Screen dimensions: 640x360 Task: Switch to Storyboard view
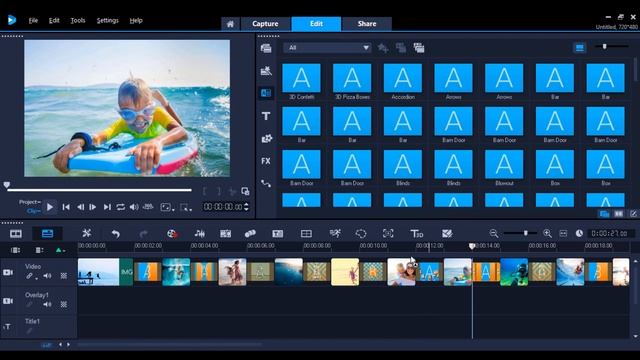16,233
